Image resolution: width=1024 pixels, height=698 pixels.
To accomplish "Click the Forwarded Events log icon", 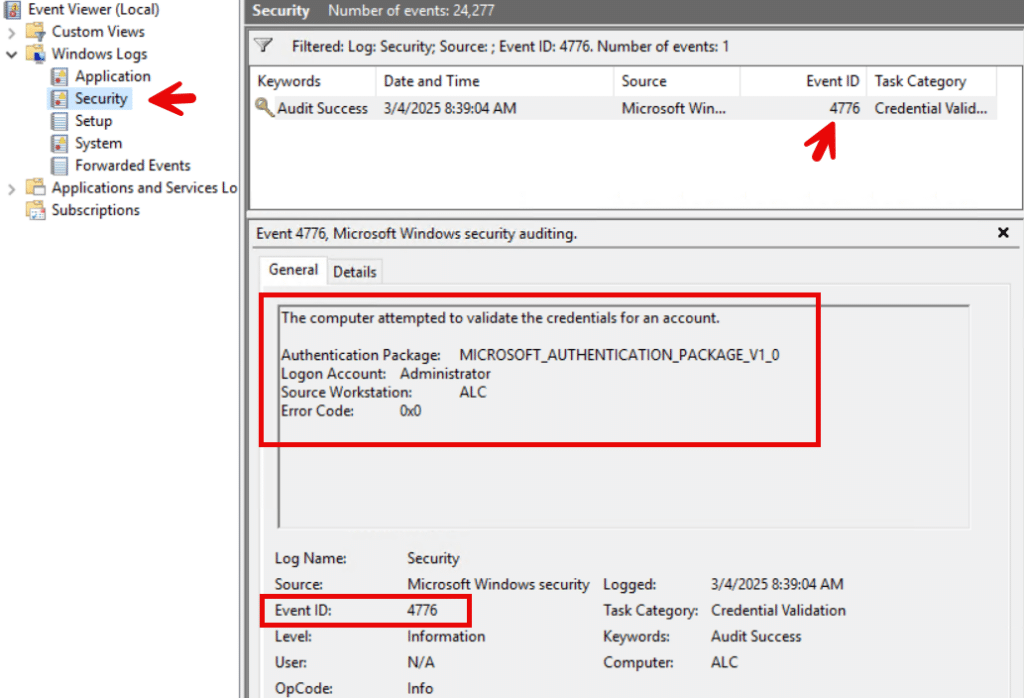I will [59, 165].
